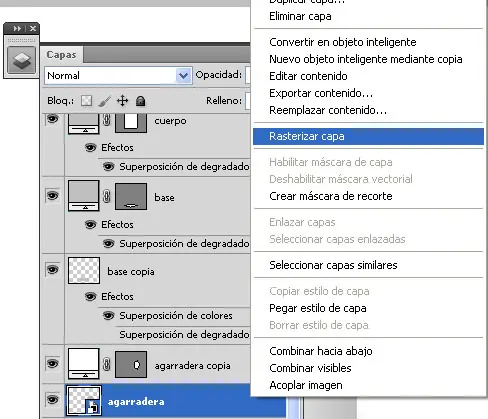The image size is (488, 419).
Task: Select agarradera copia vector mask thumbnail
Action: [x=131, y=364]
